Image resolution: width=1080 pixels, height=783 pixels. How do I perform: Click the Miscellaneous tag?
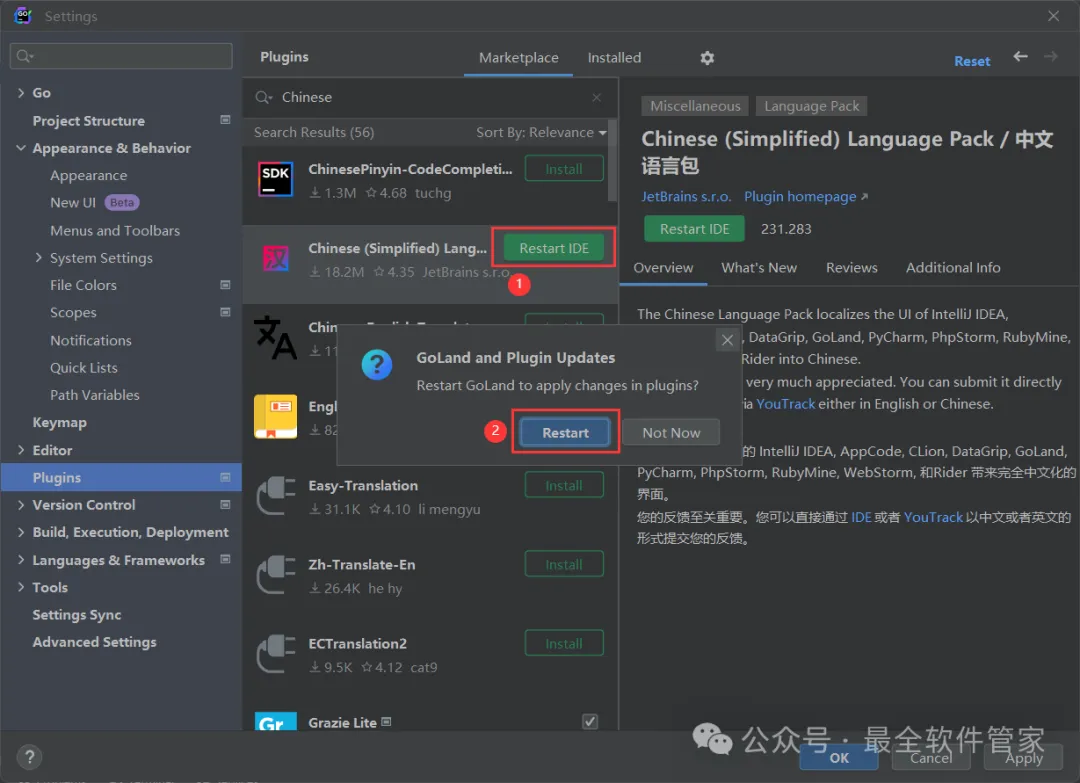coord(695,106)
